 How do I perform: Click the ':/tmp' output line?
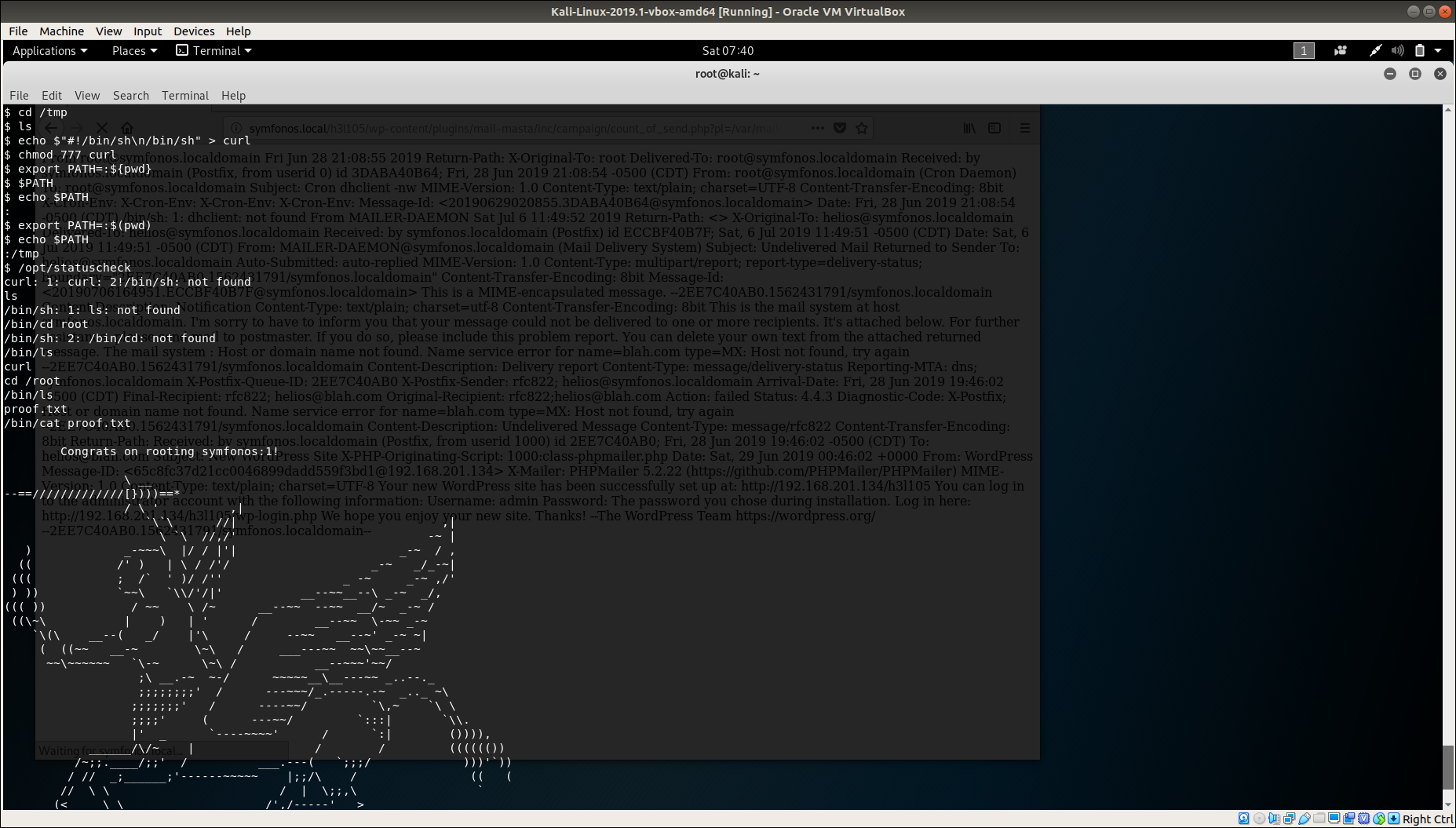(21, 254)
